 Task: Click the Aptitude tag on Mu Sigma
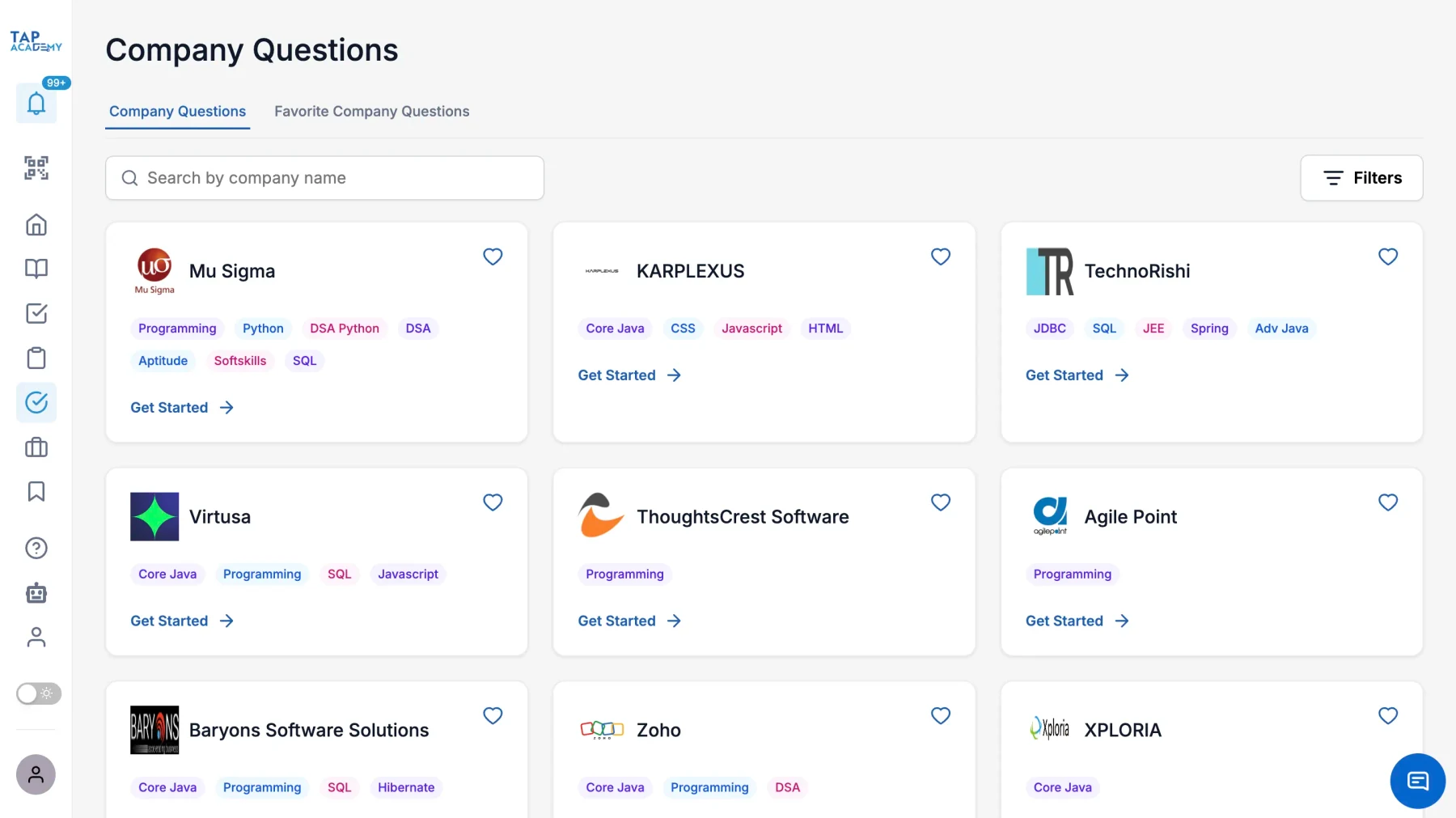(163, 361)
